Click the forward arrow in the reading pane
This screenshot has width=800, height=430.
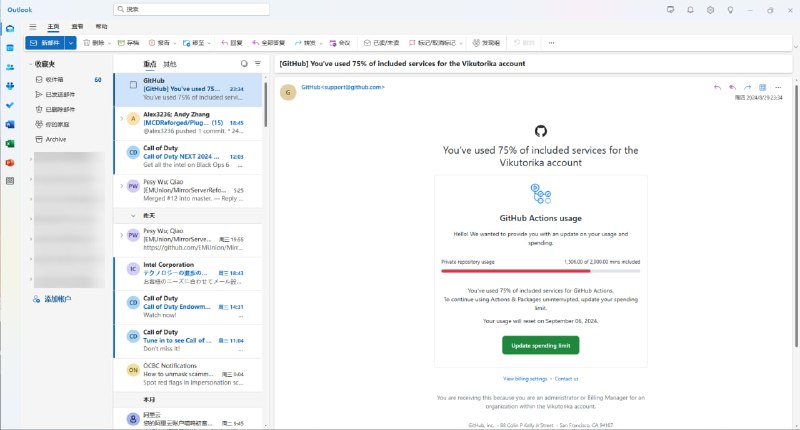pyautogui.click(x=747, y=88)
